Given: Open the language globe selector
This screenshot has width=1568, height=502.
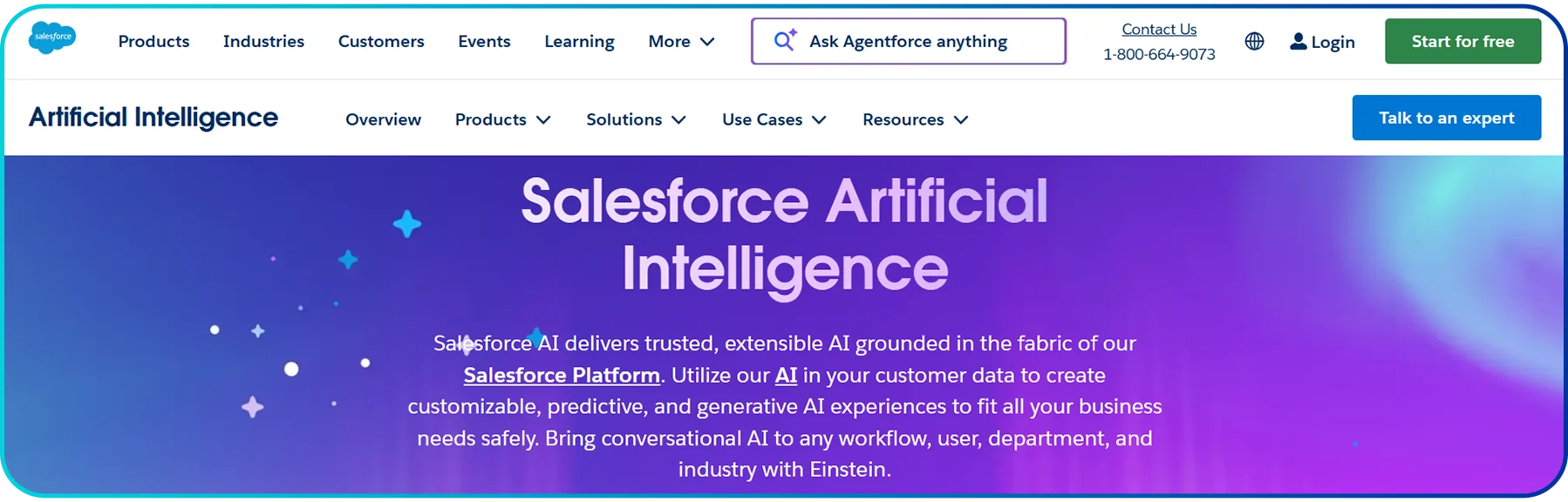Looking at the screenshot, I should (x=1254, y=40).
